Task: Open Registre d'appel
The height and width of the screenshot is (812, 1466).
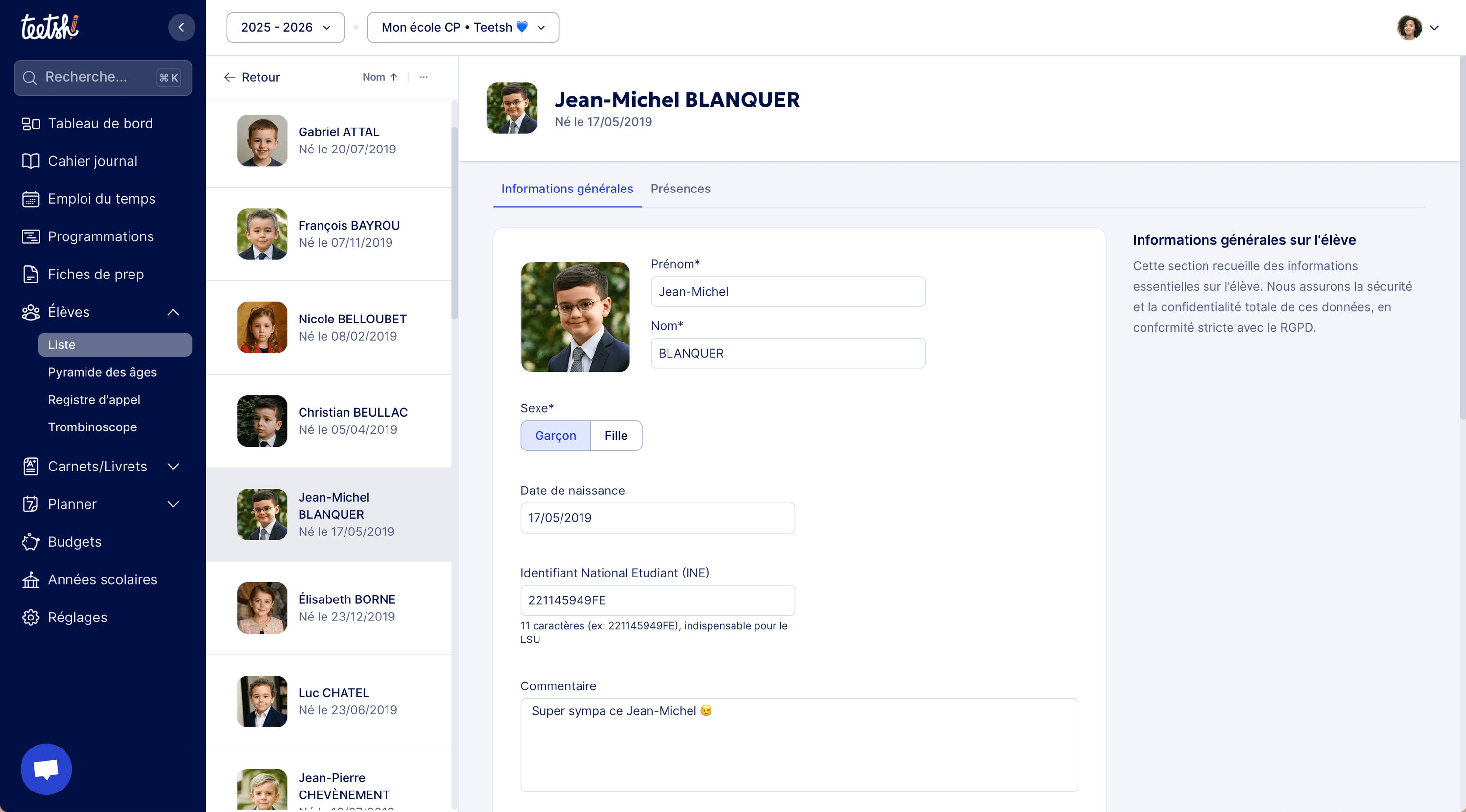Action: pyautogui.click(x=94, y=400)
